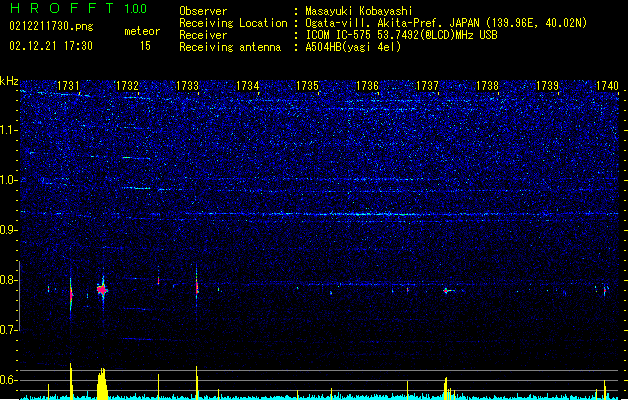629x400 pixels.
Task: Click the 0.9 frequency axis label
Action: pyautogui.click(x=9, y=230)
